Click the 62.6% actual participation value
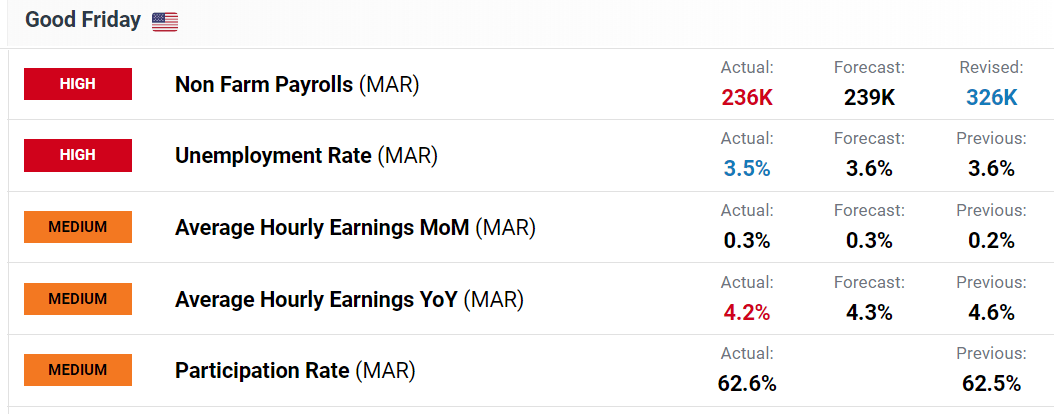 [747, 384]
